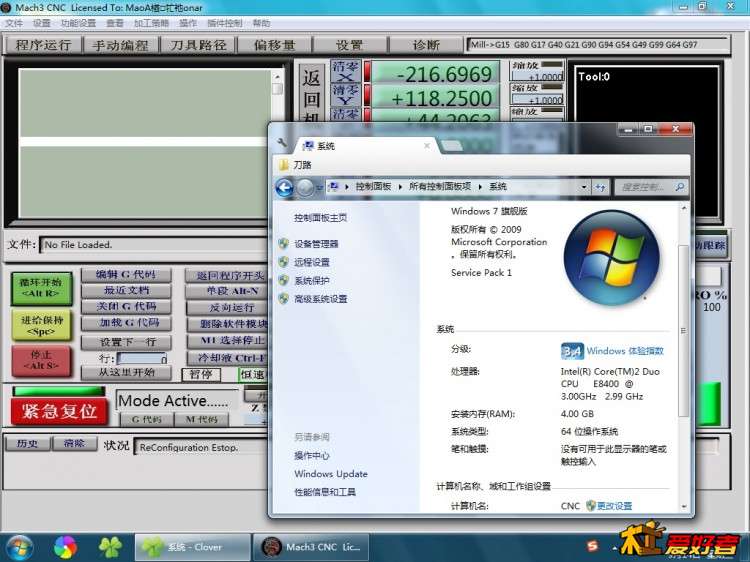Image resolution: width=750 pixels, height=562 pixels.
Task: Open the 文件 menu in Mach3
Action: pos(13,23)
